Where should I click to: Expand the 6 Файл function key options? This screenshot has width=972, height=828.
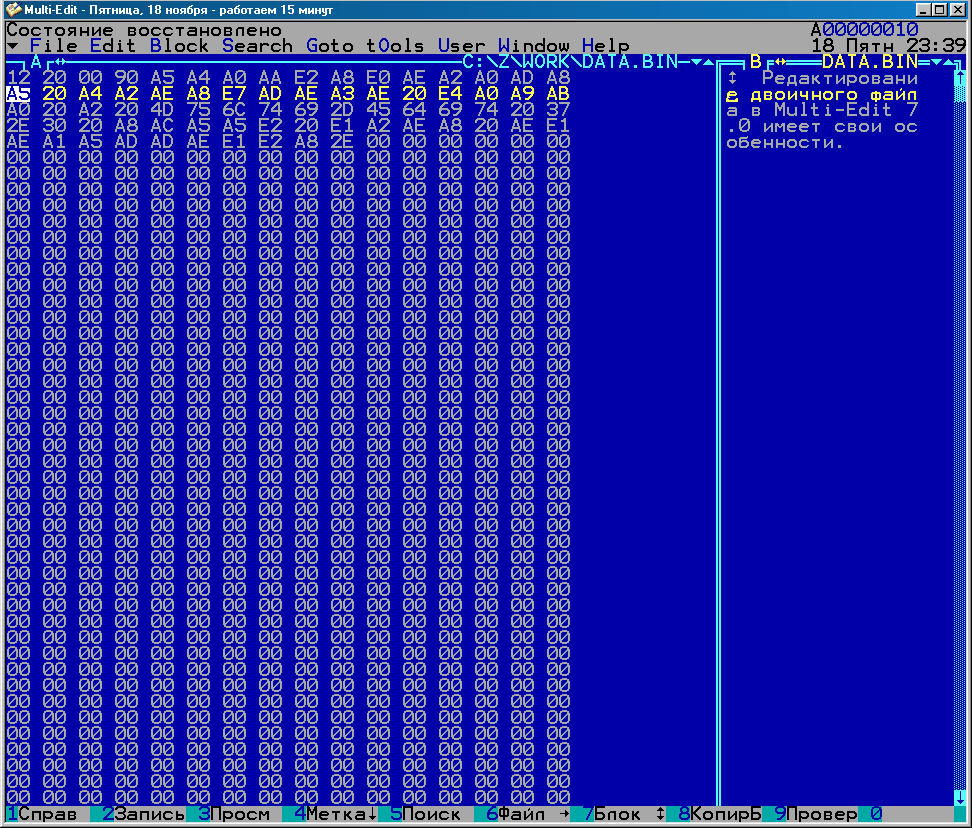[522, 814]
